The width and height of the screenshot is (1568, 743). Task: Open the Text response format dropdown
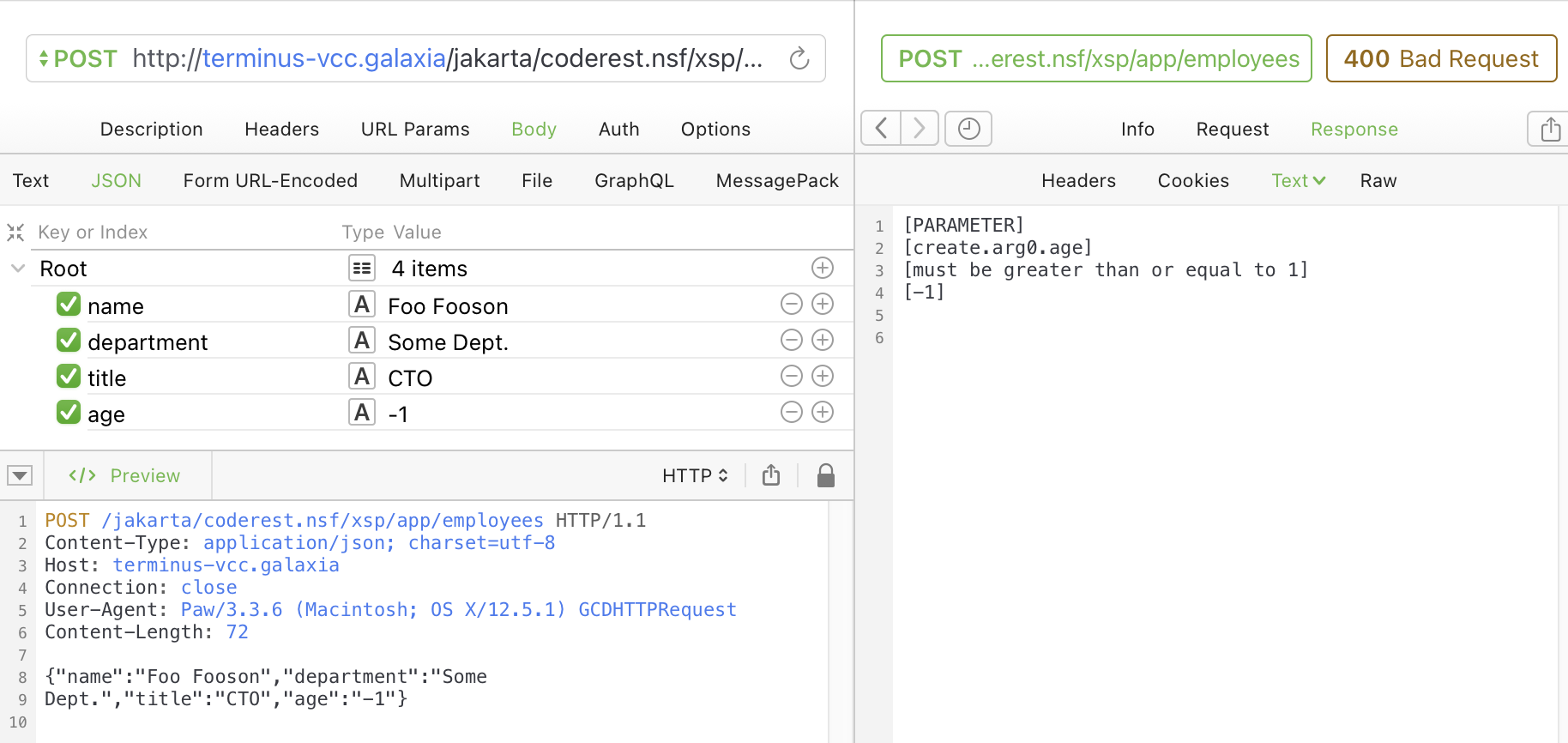click(x=1298, y=180)
